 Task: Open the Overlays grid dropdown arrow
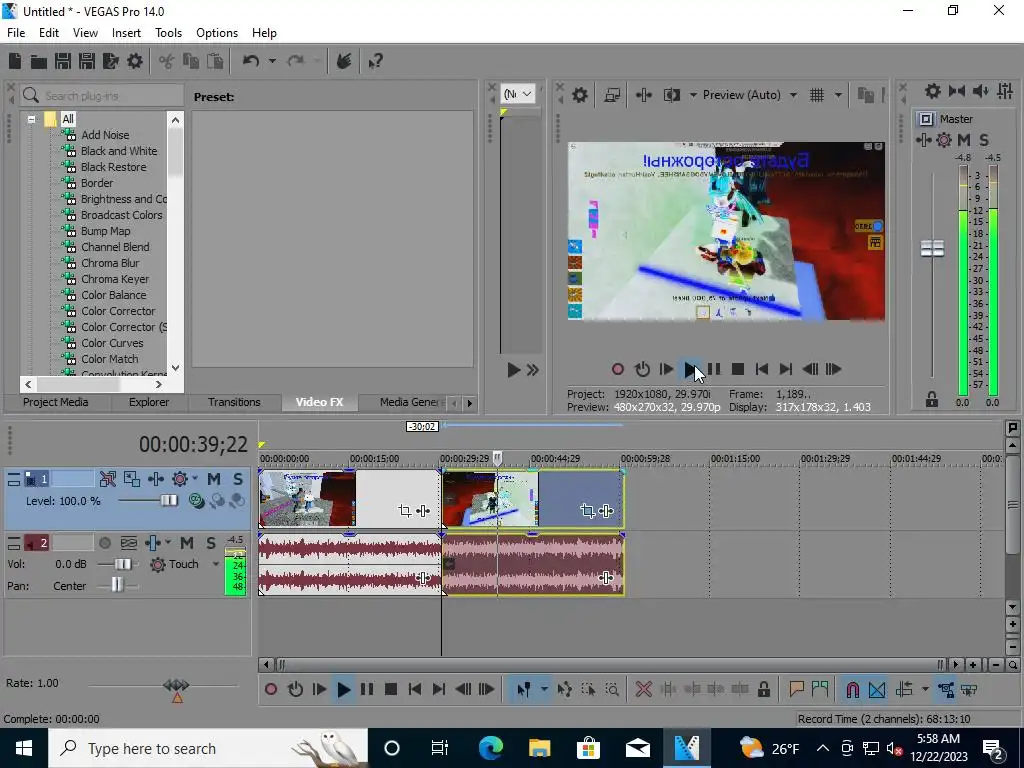click(x=838, y=95)
